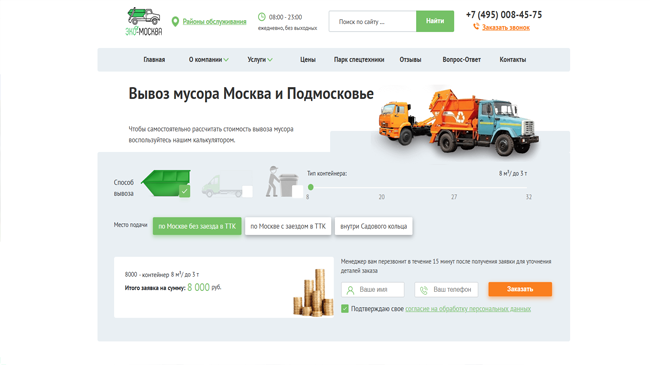Expand the Услуги menu chevron
Viewport: 650px width, 365px height.
270,60
